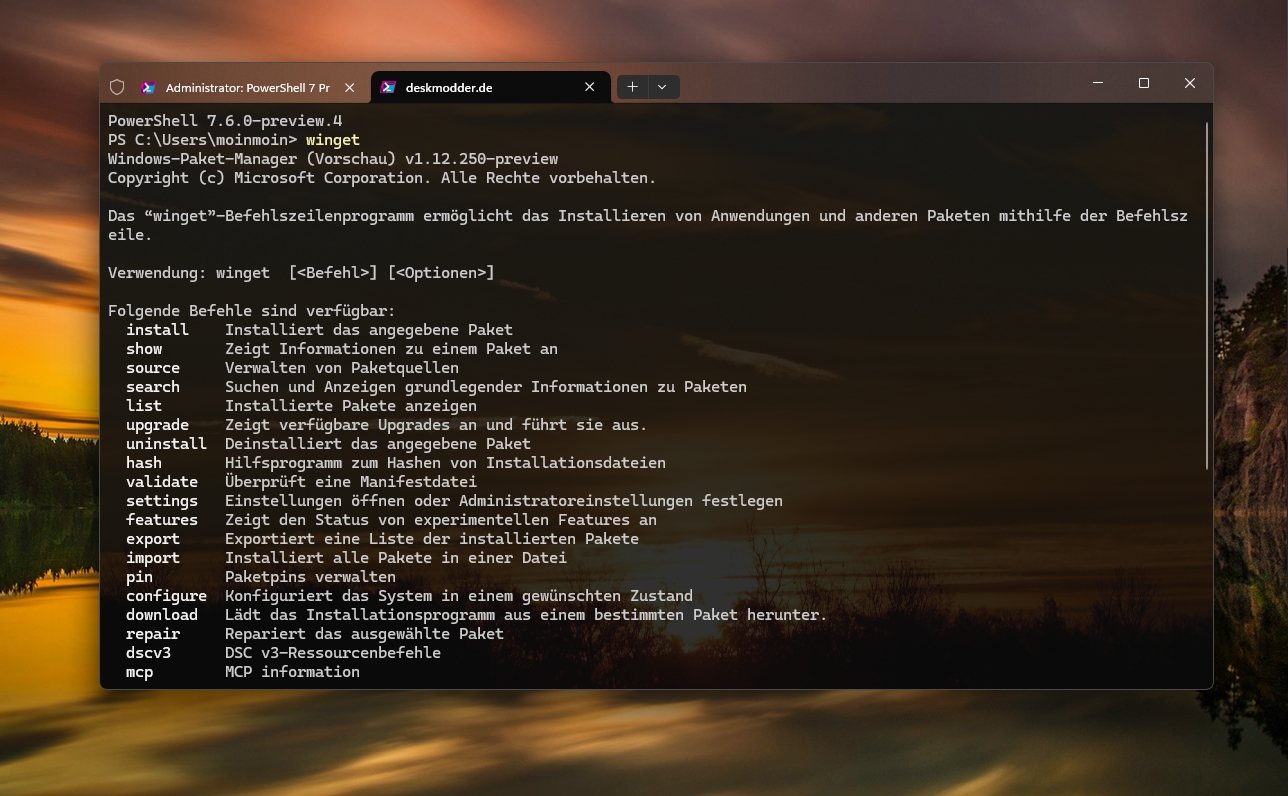This screenshot has width=1288, height=796.
Task: Close the Windows Terminal window
Action: pos(1190,83)
